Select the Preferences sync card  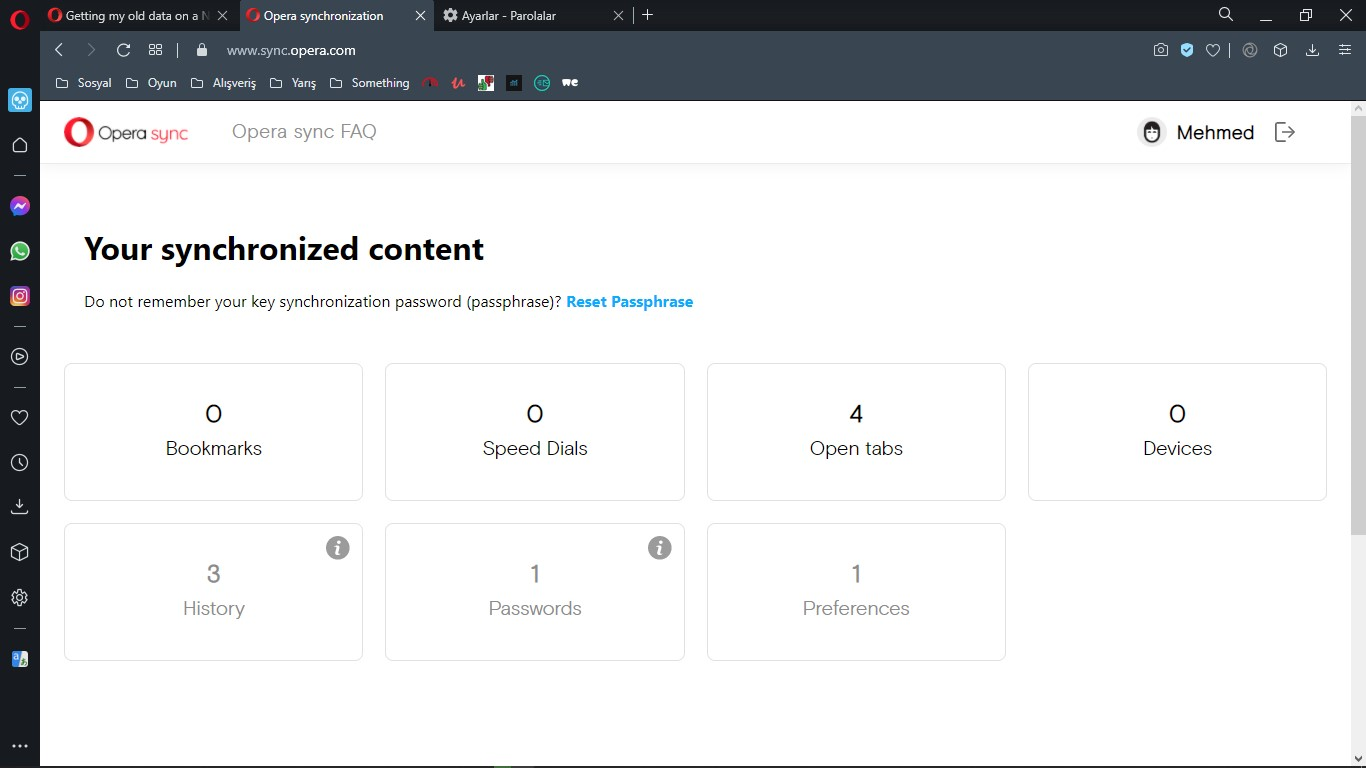point(856,592)
